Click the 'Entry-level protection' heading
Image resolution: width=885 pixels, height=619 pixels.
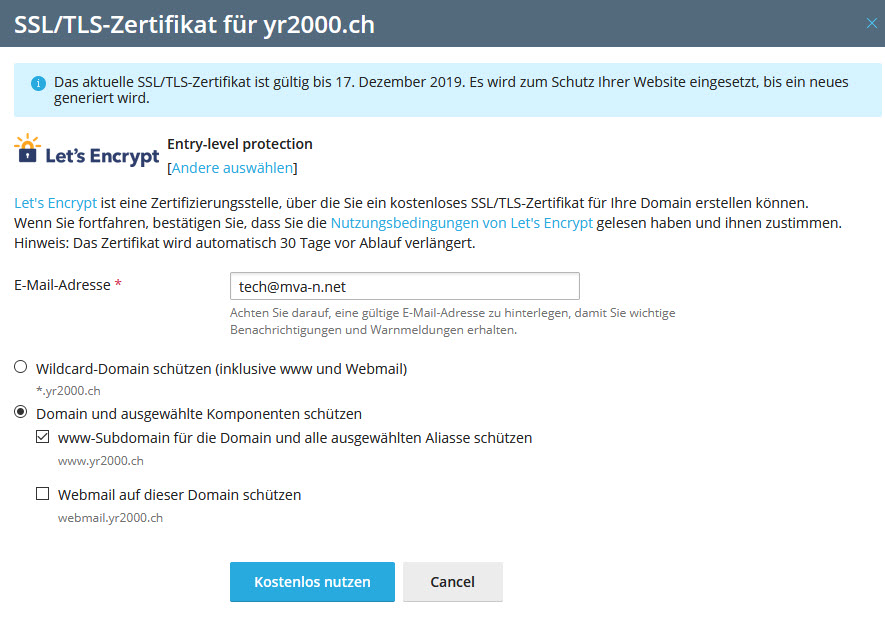[x=240, y=144]
